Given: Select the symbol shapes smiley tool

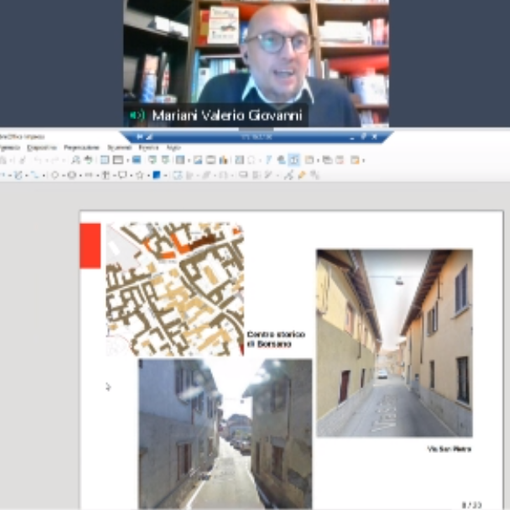Looking at the screenshot, I should click(72, 175).
